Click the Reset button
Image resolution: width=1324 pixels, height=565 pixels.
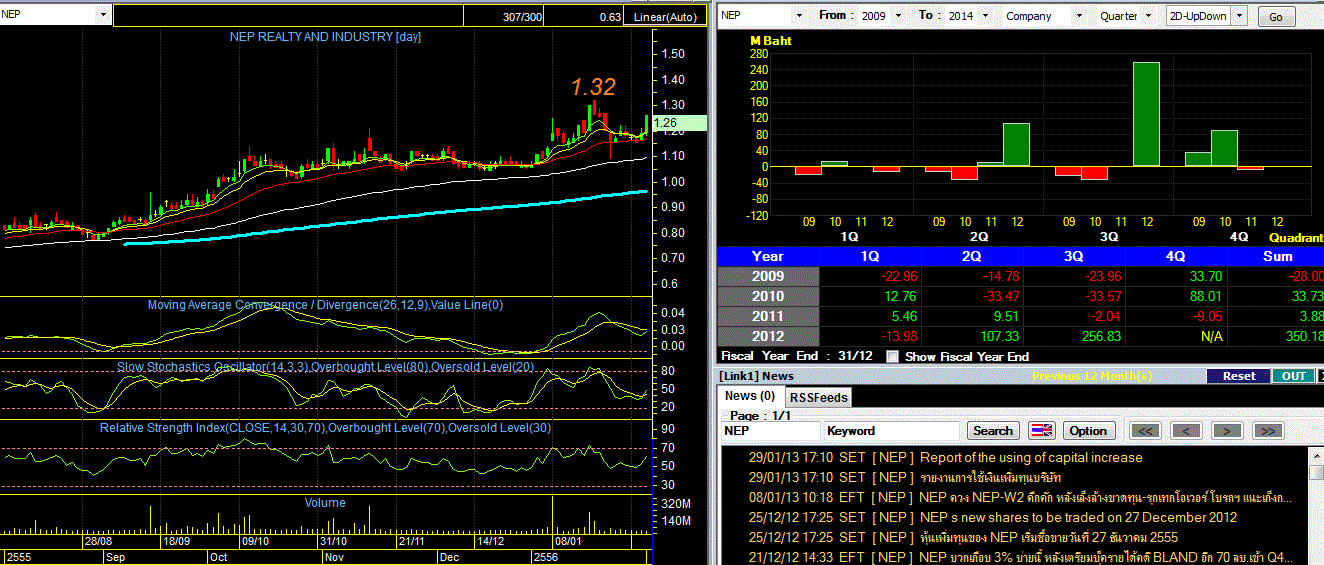[1238, 376]
